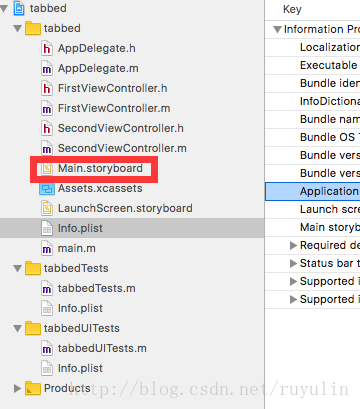Select the Localization key row
The width and height of the screenshot is (360, 409).
[313, 47]
